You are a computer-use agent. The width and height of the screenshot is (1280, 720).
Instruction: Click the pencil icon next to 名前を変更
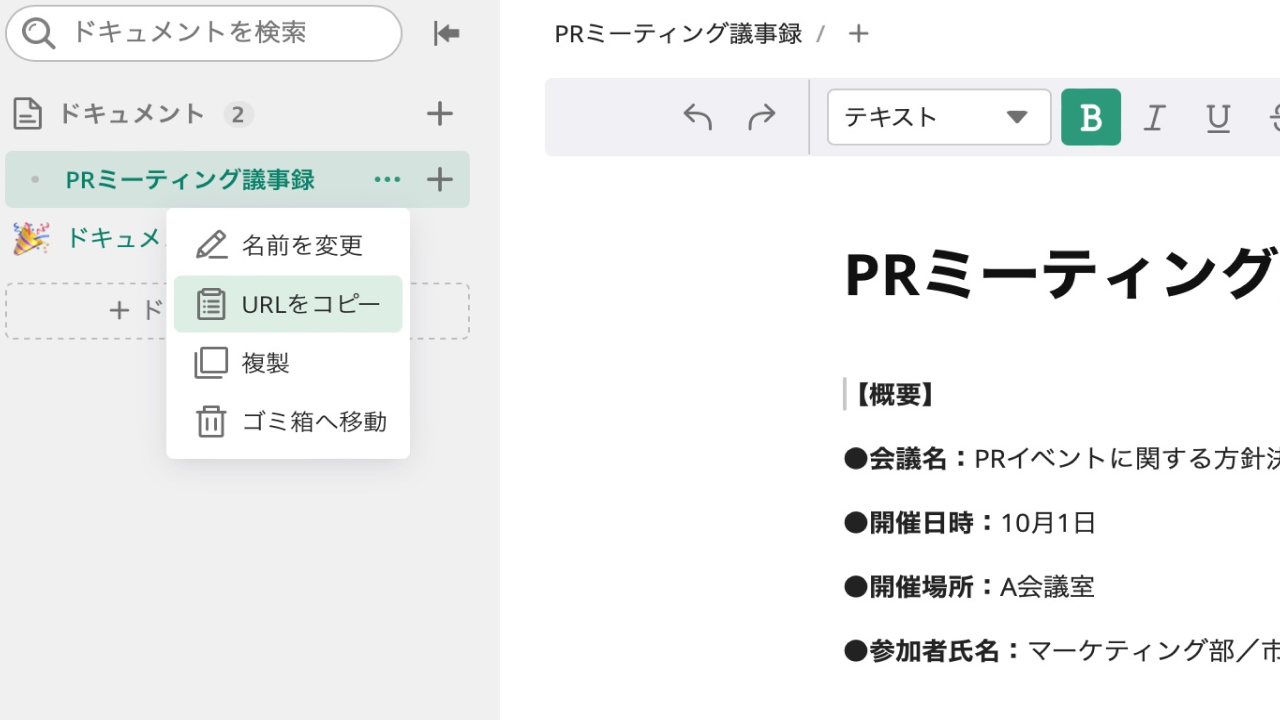point(210,244)
